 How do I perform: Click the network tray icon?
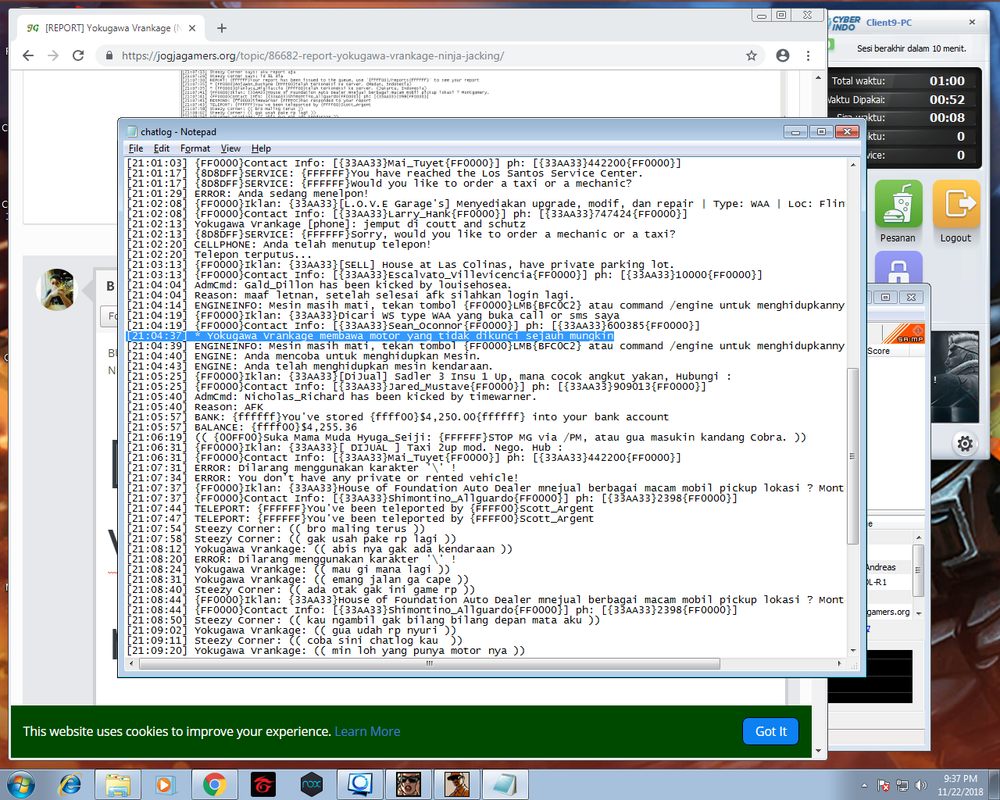[x=902, y=785]
